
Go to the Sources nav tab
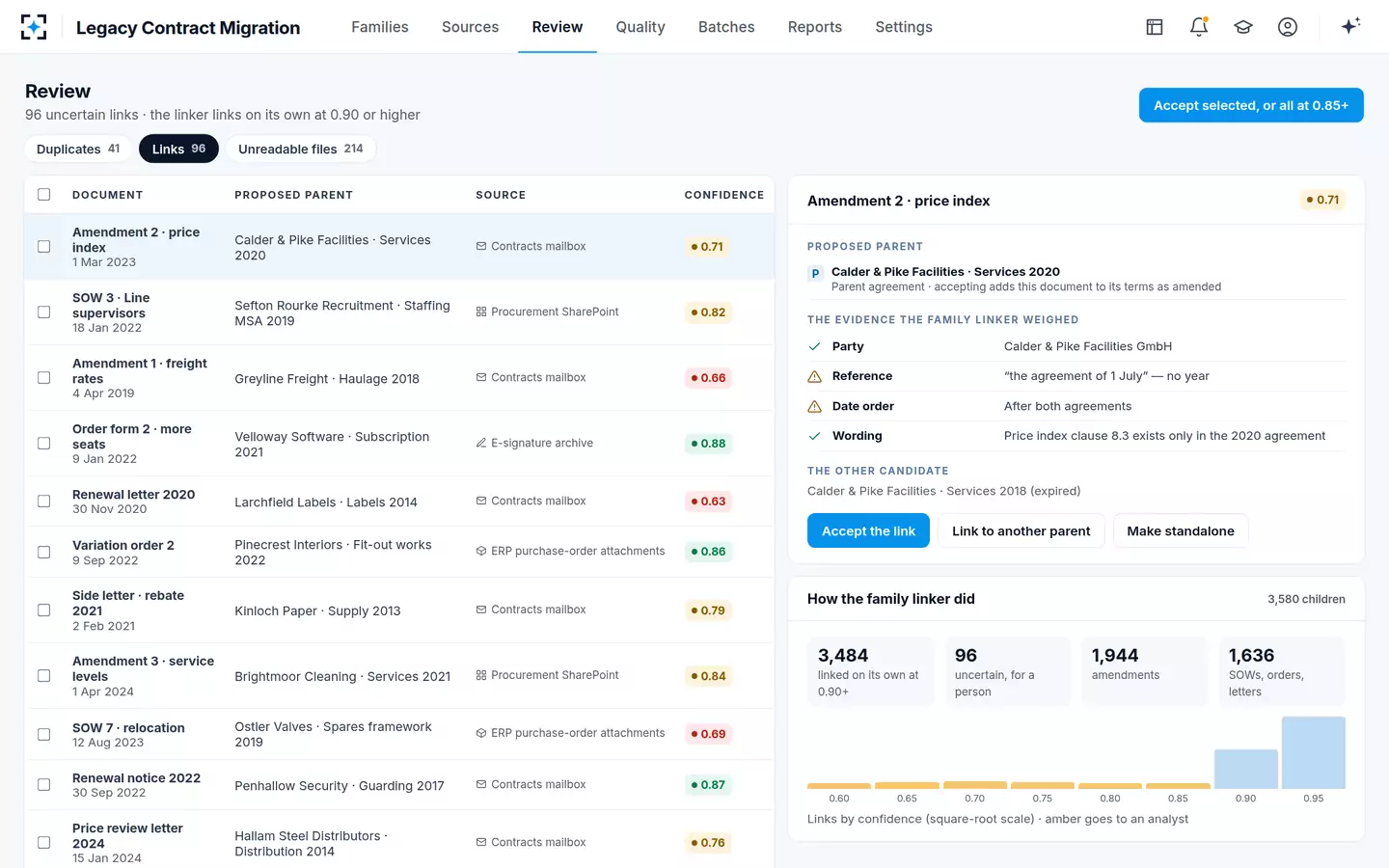tap(471, 27)
